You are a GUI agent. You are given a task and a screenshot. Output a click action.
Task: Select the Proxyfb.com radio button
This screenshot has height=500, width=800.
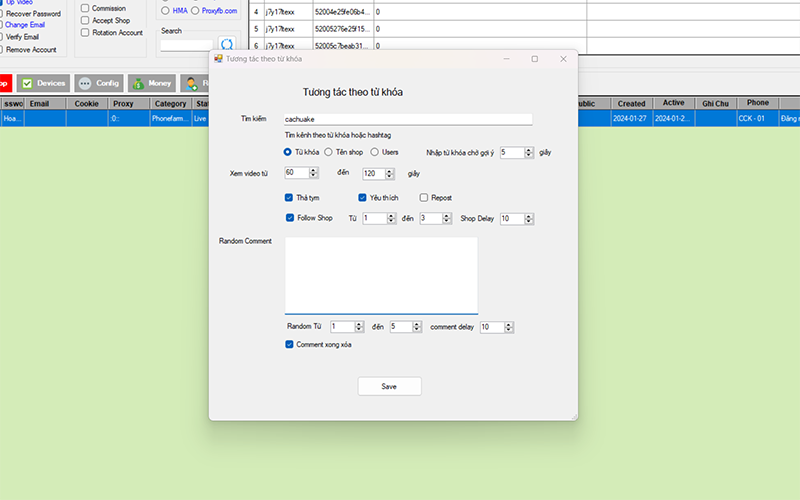click(x=195, y=10)
